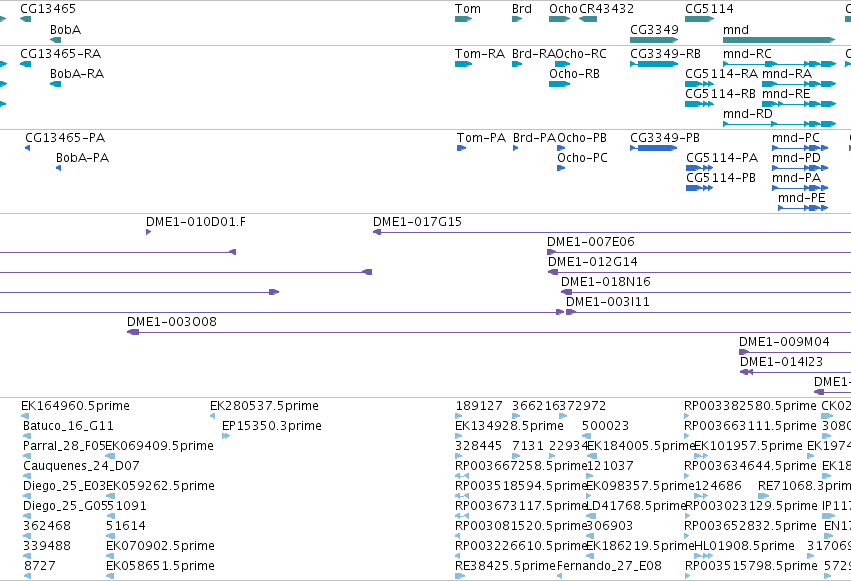Select the CG3349-PB protein glyph

654,148
